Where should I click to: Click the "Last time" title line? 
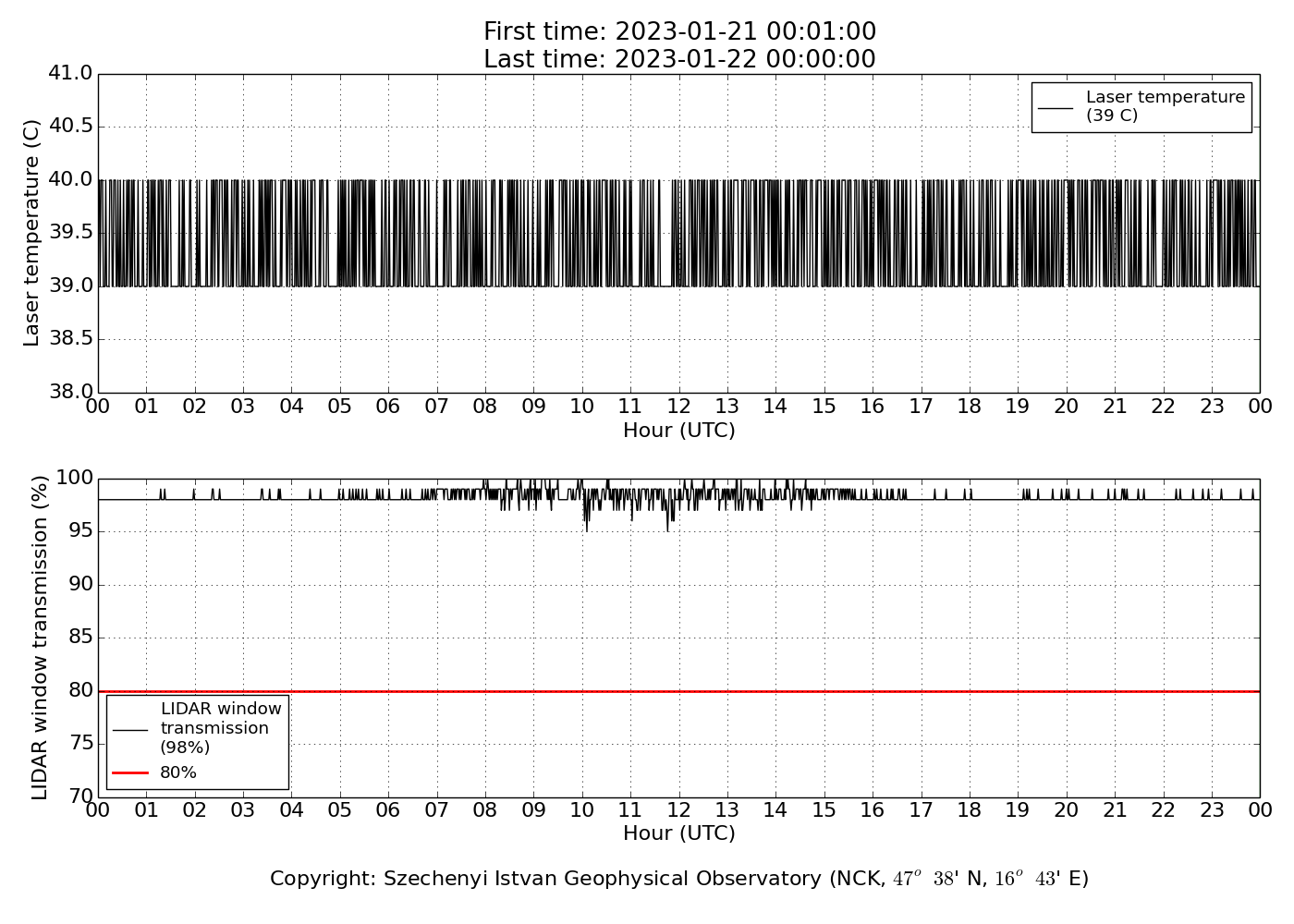(x=679, y=59)
